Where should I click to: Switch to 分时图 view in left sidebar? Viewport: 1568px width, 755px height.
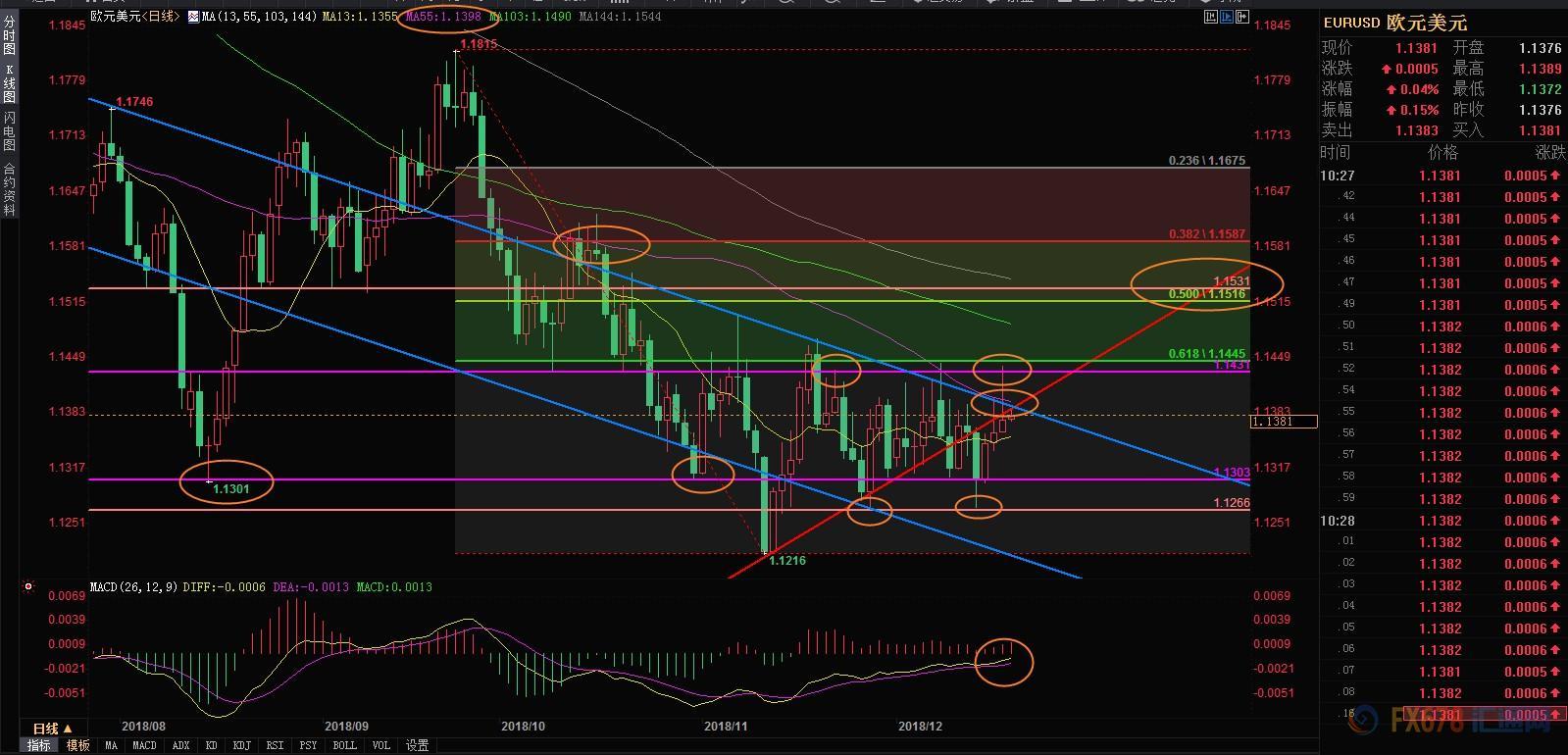click(x=10, y=37)
